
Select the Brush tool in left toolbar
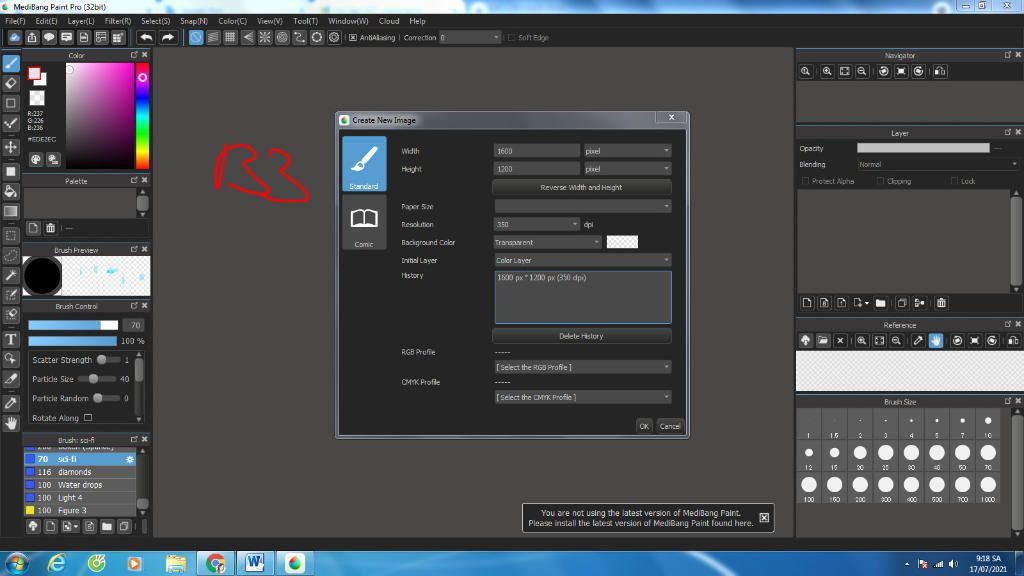coord(10,63)
